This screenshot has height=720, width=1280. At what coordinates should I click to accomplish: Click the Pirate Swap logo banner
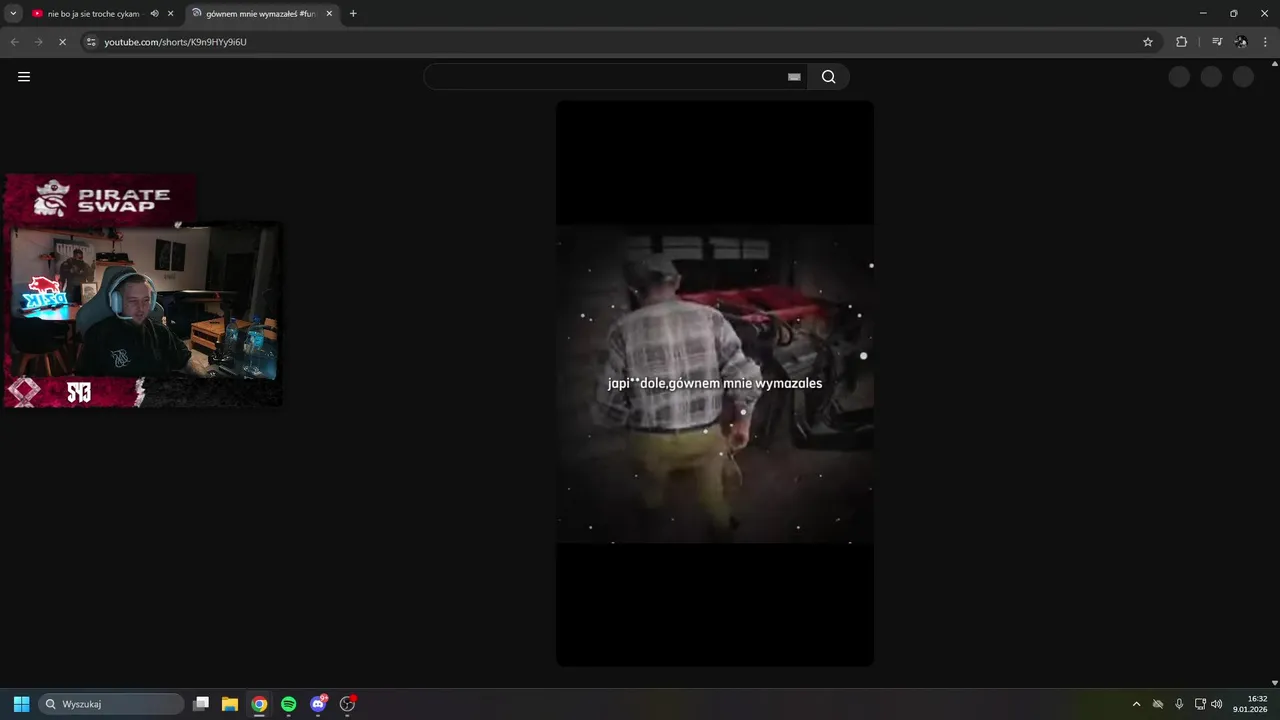(x=100, y=198)
